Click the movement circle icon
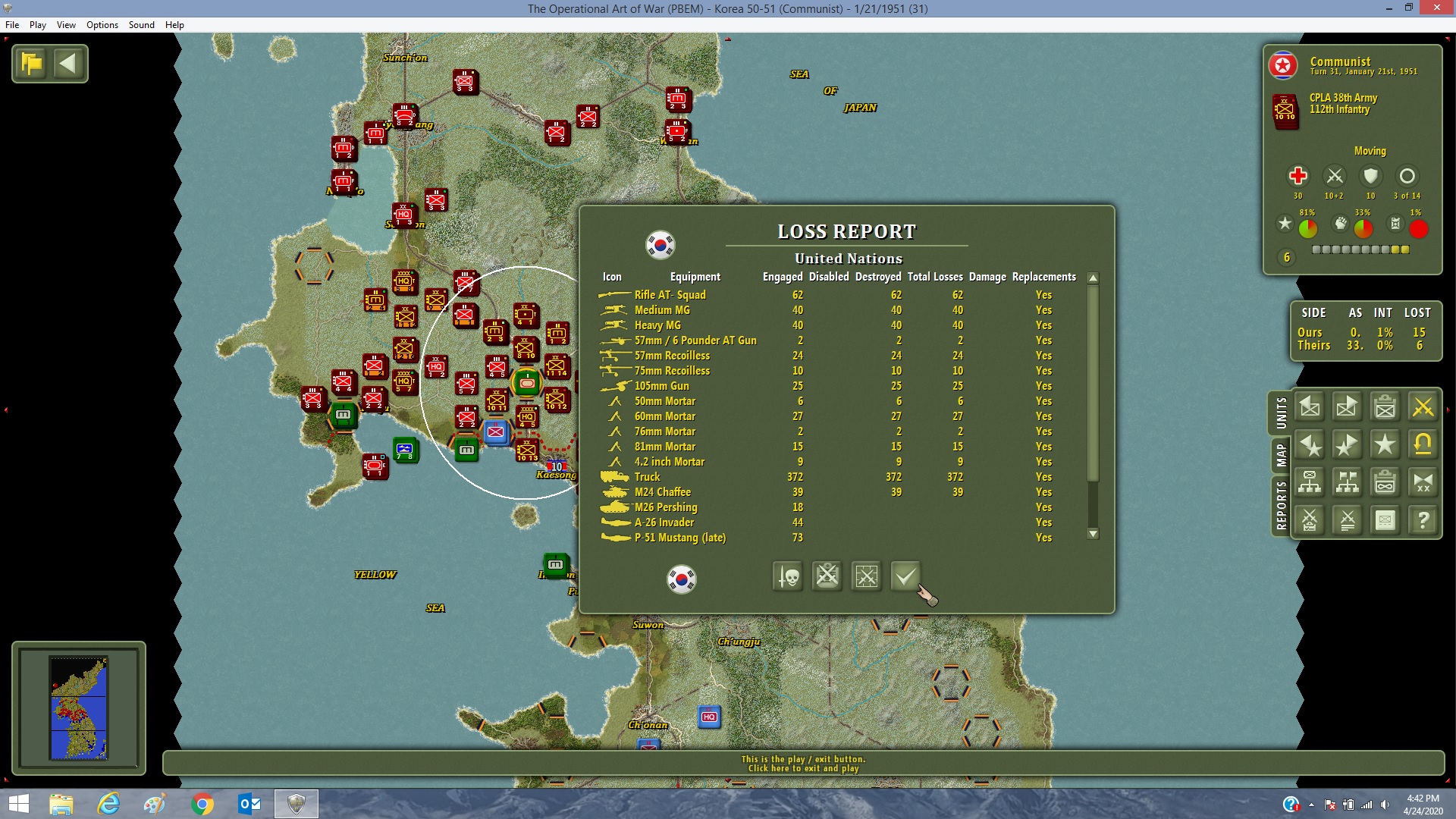The image size is (1456, 819). (x=1407, y=176)
